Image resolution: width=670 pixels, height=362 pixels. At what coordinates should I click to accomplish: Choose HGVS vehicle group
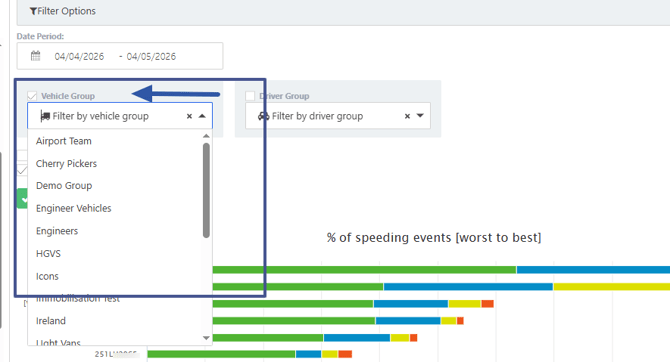pos(48,254)
